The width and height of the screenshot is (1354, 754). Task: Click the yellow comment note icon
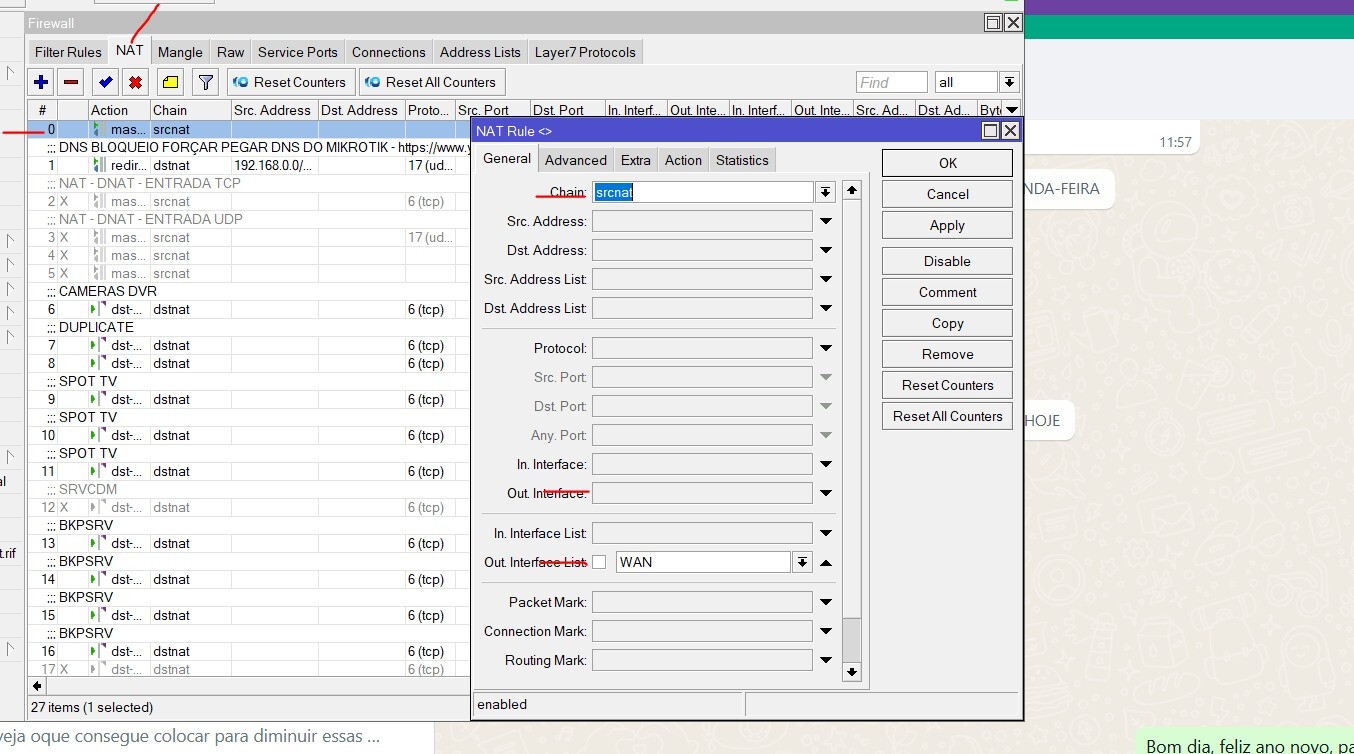pyautogui.click(x=170, y=82)
